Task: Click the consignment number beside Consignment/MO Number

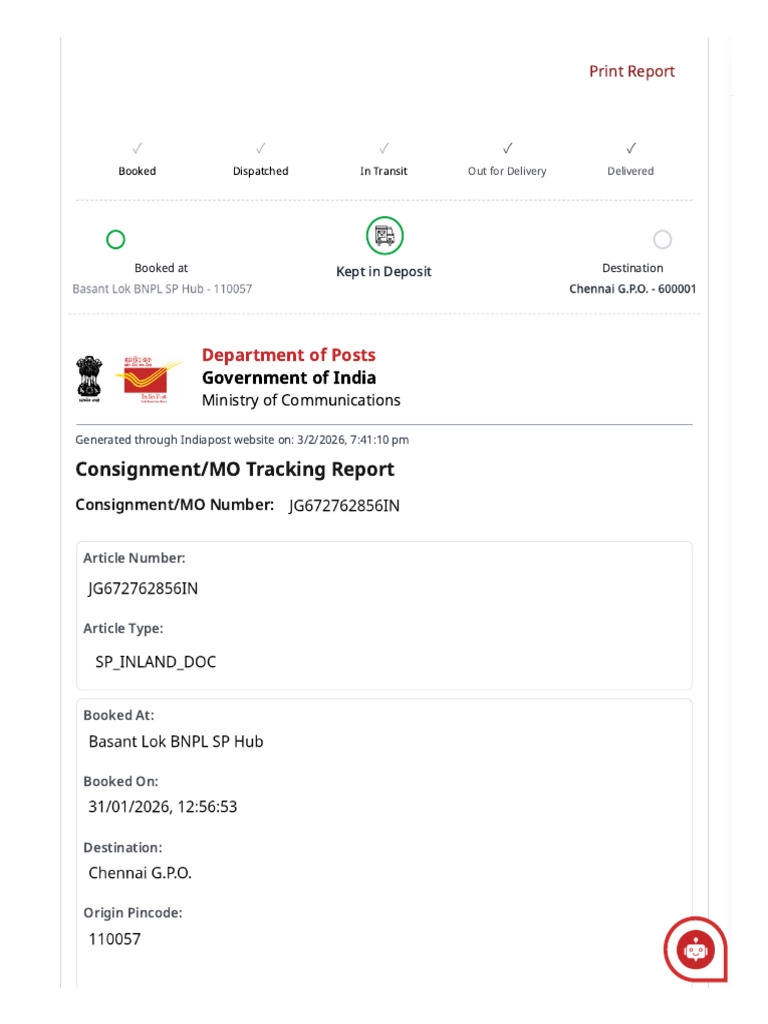Action: coord(344,506)
